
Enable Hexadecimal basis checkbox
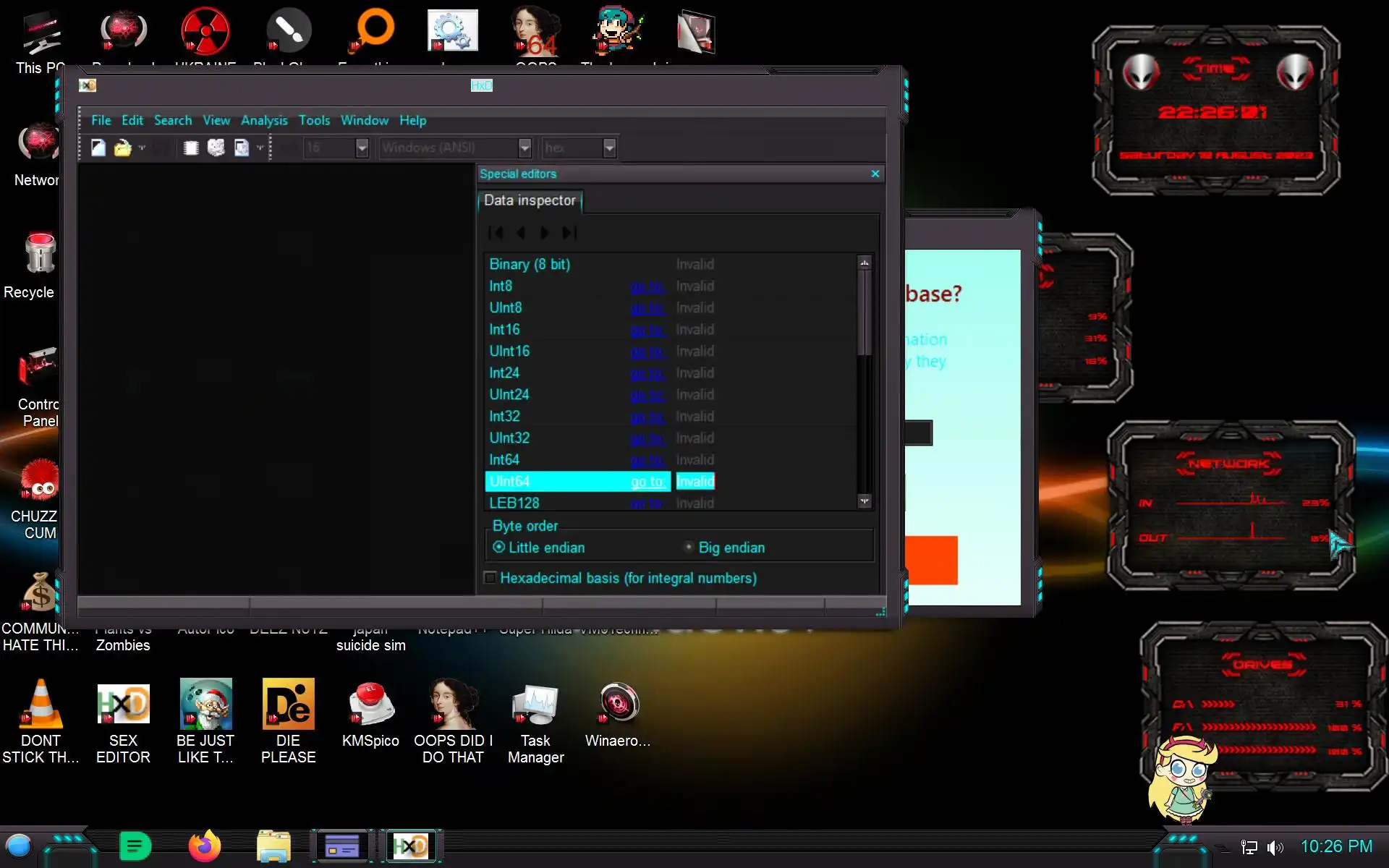(490, 578)
